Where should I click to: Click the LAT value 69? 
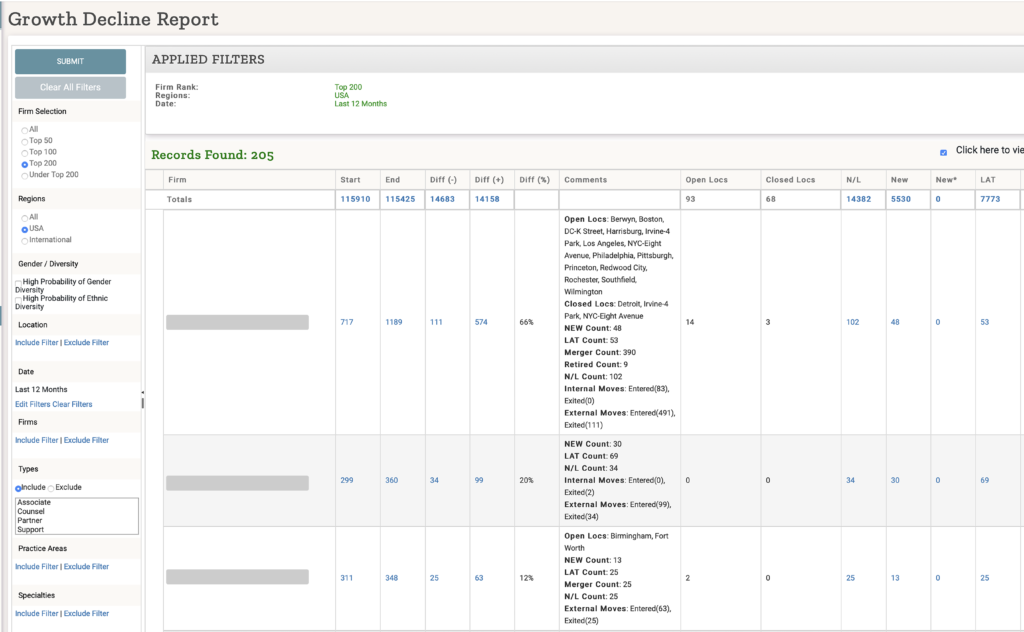click(985, 480)
